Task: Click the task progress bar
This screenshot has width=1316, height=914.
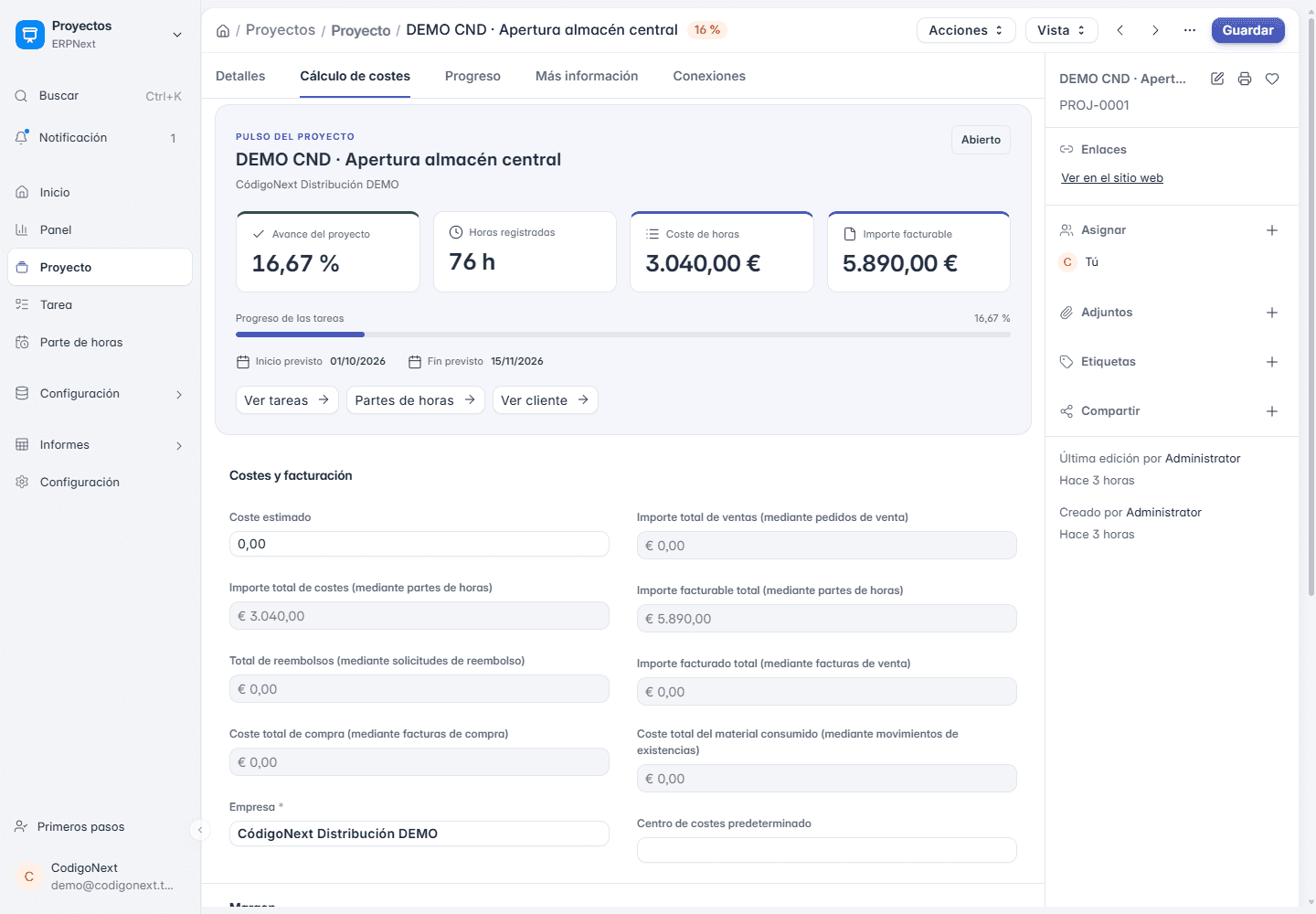Action: point(623,335)
